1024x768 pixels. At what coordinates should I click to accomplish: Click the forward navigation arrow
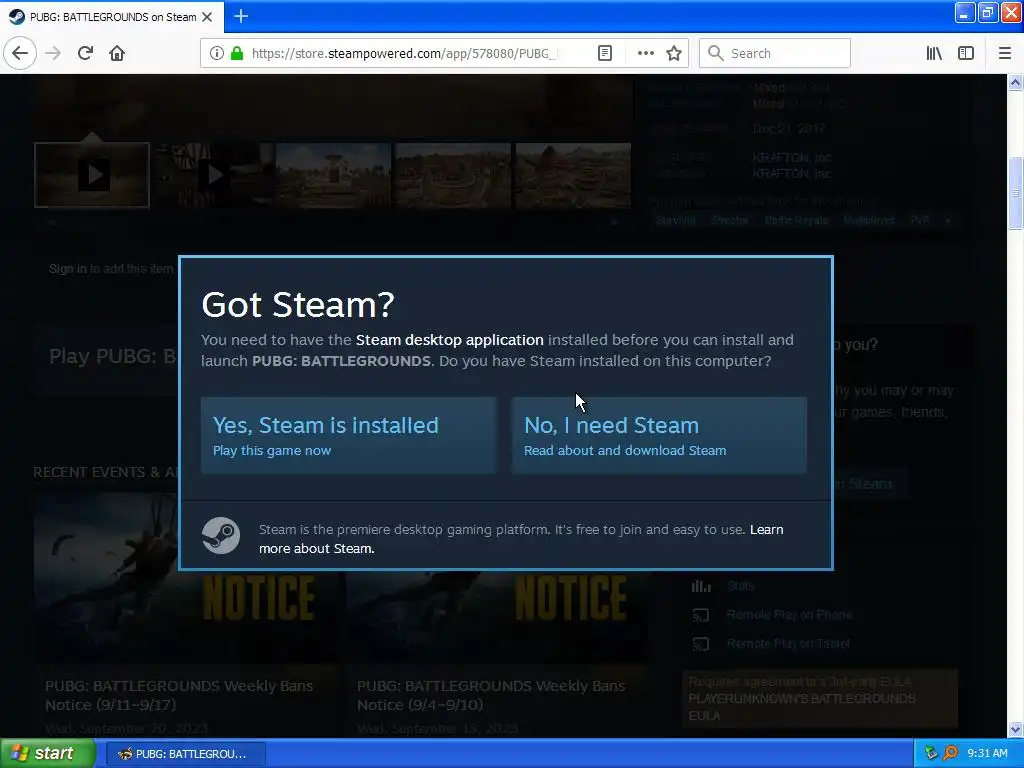(x=53, y=53)
